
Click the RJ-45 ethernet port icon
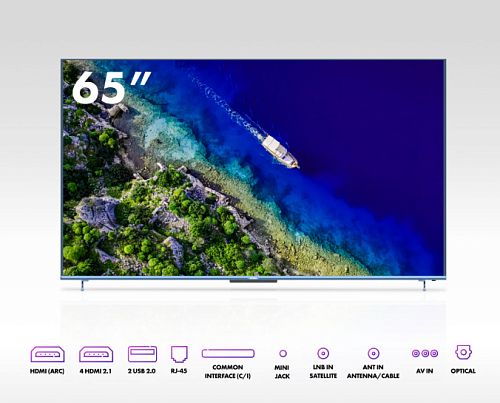(179, 354)
